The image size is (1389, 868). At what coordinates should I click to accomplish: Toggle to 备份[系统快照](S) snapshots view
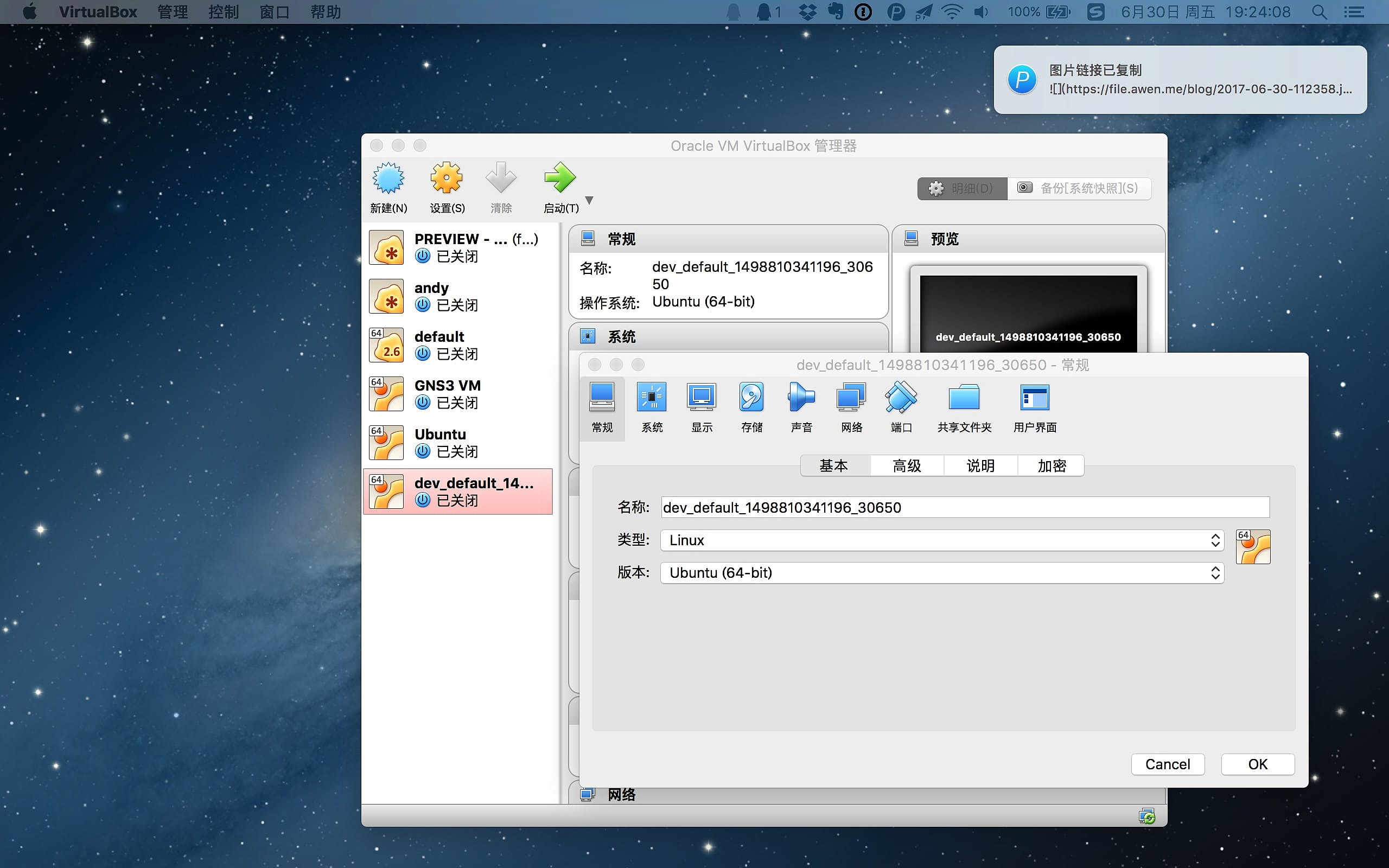(1079, 188)
